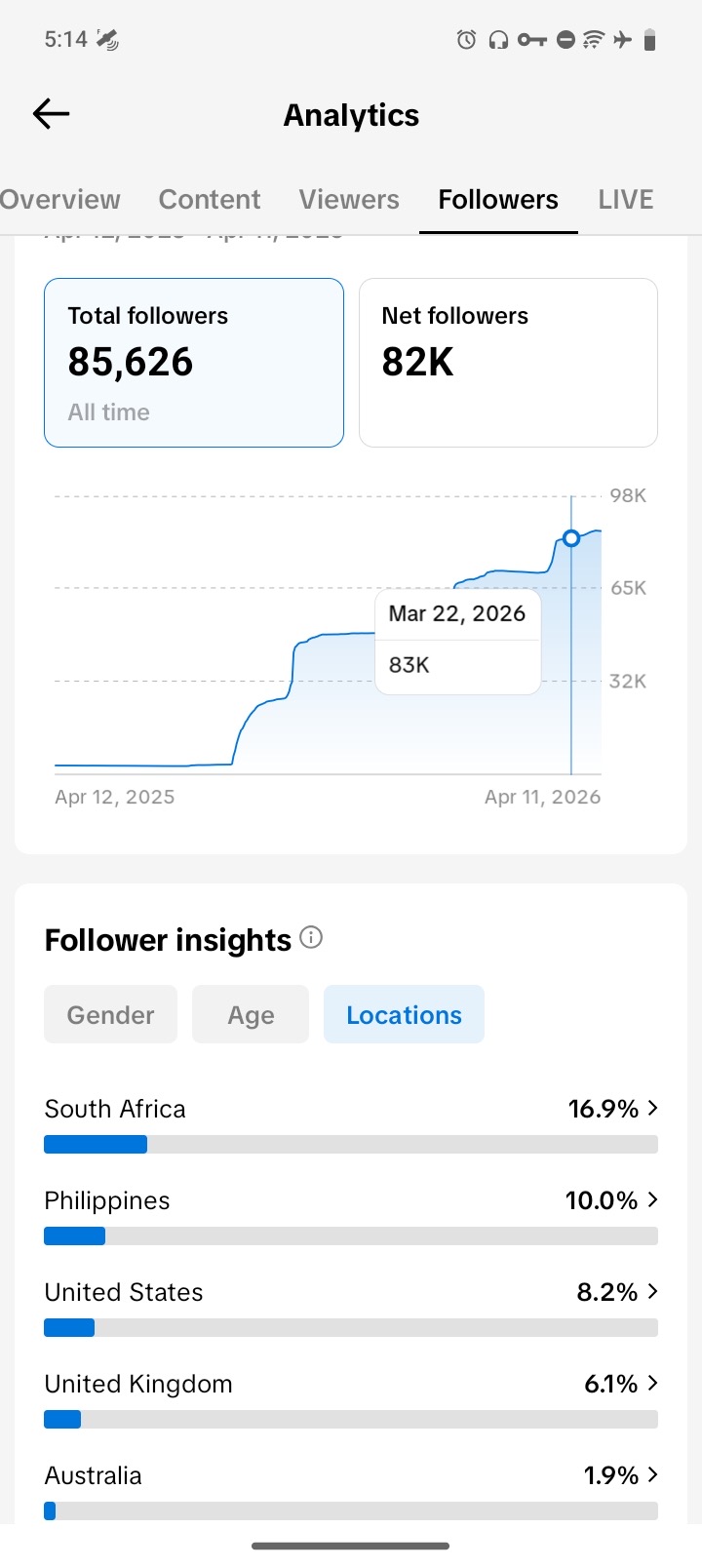This screenshot has width=702, height=1568.
Task: Expand Philippines location details
Action: coord(652,1200)
